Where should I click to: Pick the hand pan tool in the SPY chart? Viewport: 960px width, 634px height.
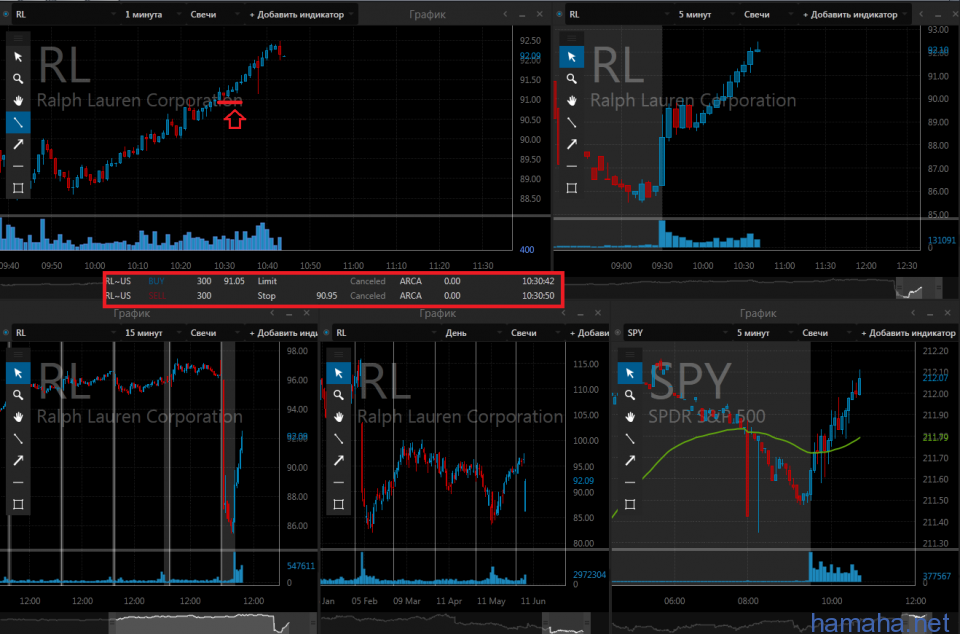(x=629, y=417)
